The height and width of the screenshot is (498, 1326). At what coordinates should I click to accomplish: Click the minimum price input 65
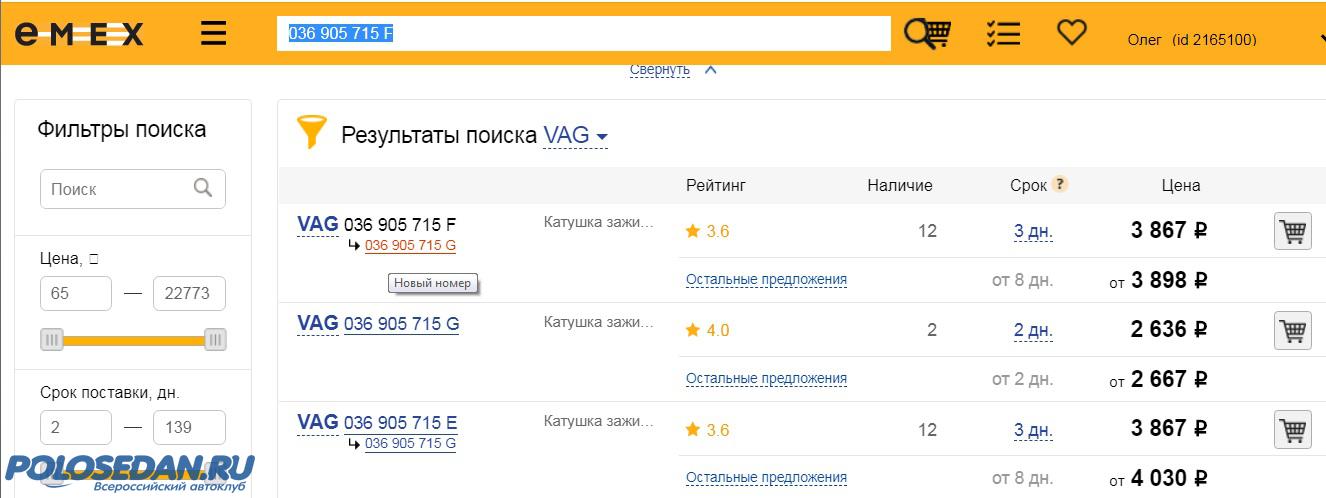point(76,295)
